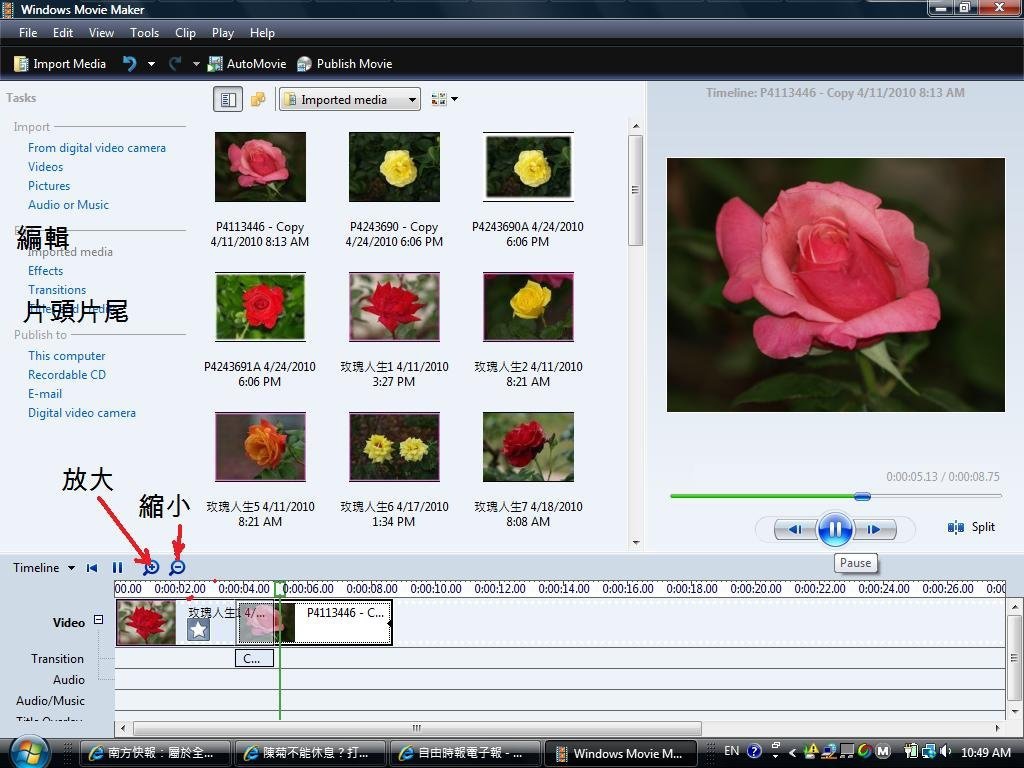Pause playback with the round preview button
The image size is (1024, 768).
[x=835, y=529]
